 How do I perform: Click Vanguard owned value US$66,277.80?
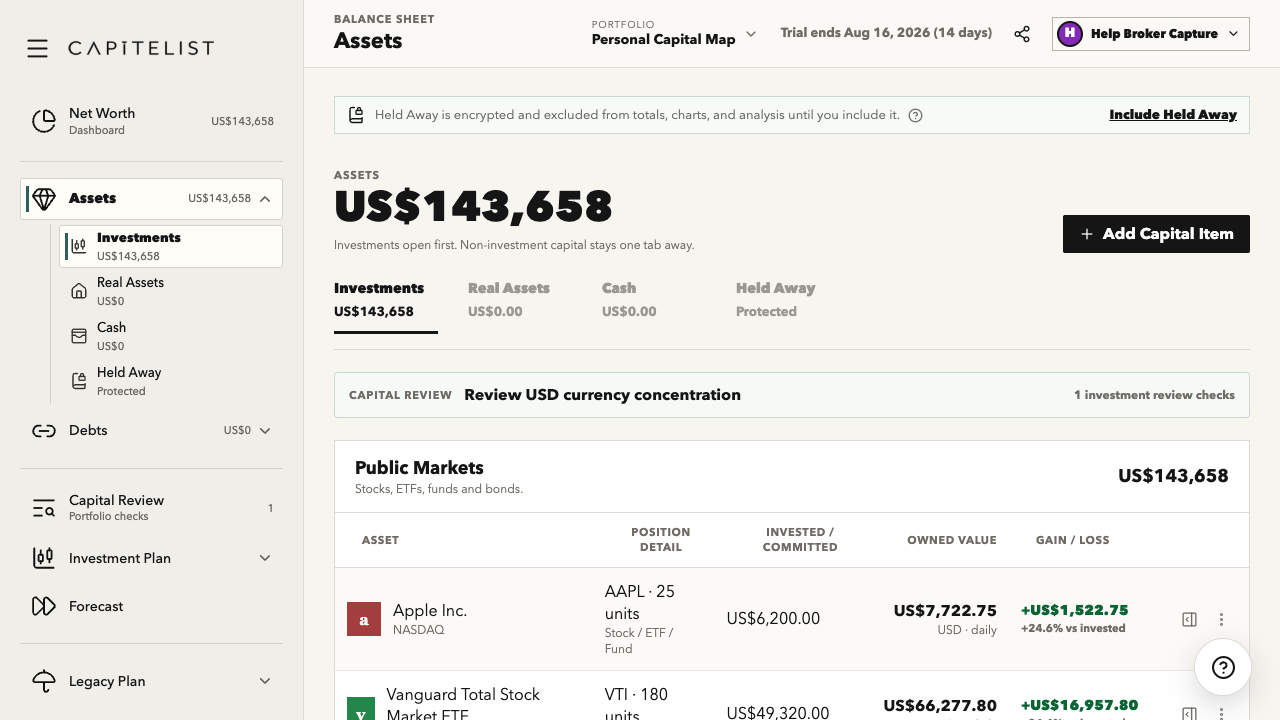pos(940,706)
